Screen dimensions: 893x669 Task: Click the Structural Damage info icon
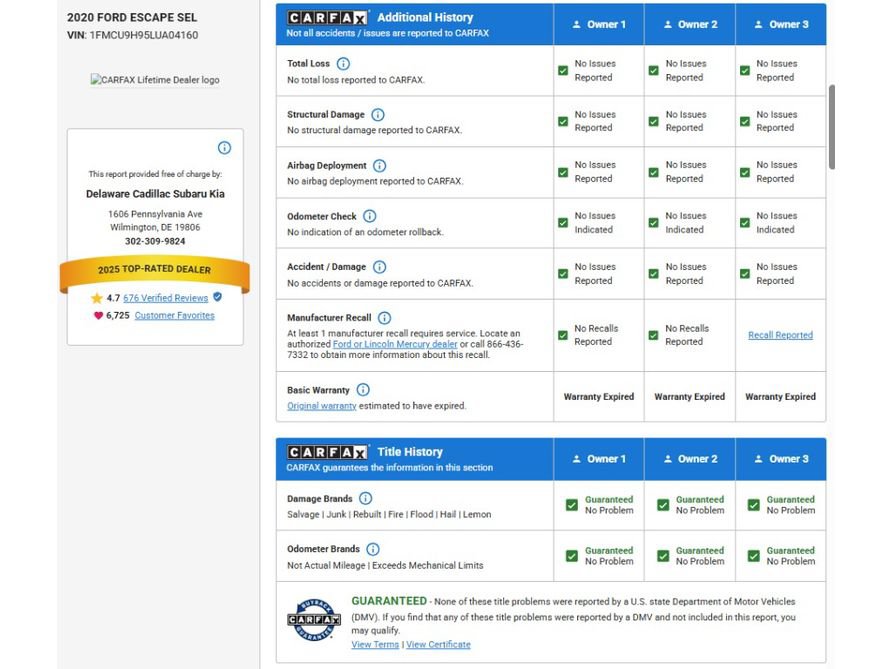point(378,114)
